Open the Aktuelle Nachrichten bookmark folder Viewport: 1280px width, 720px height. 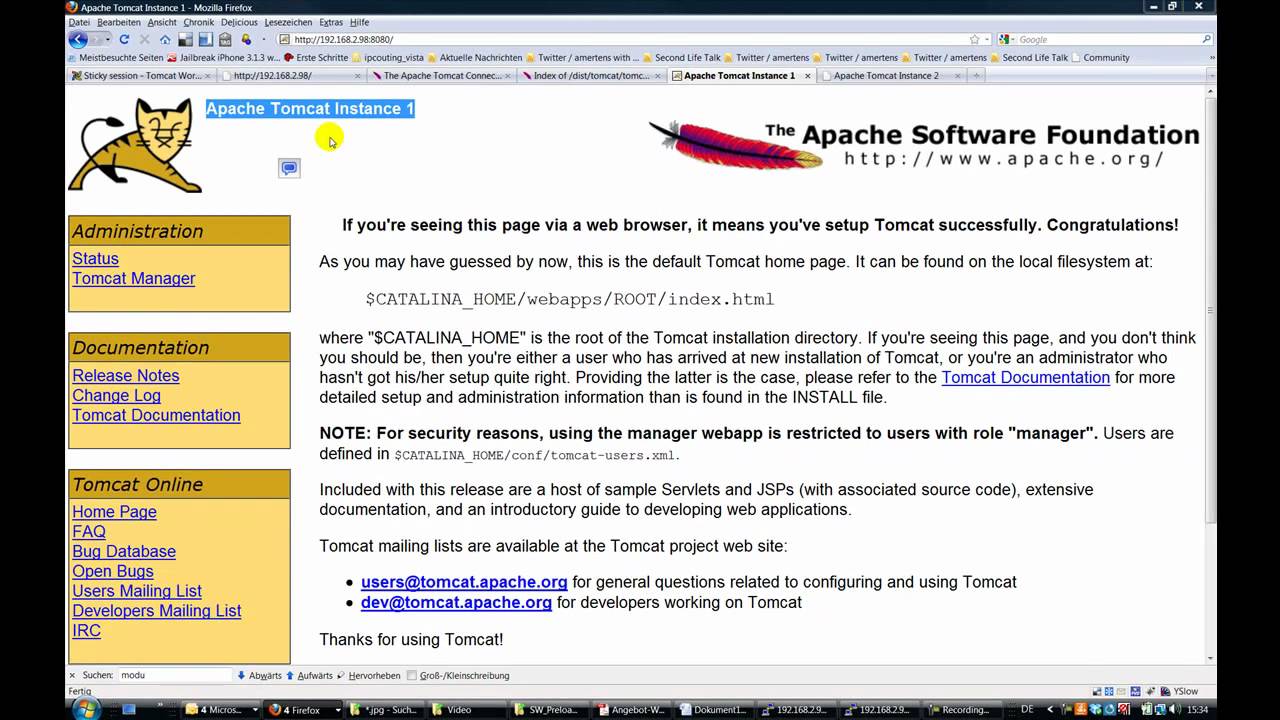tap(474, 58)
